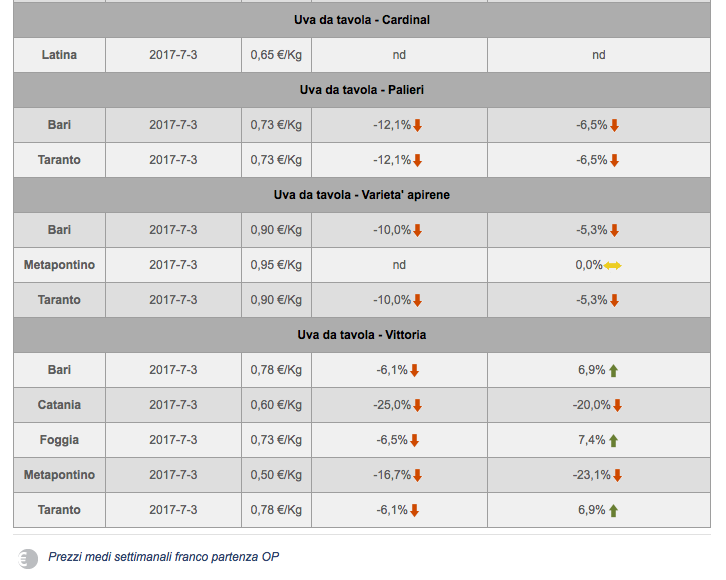Select the Uva da tavola - Cardinal header
The height and width of the screenshot is (580, 726).
362,20
